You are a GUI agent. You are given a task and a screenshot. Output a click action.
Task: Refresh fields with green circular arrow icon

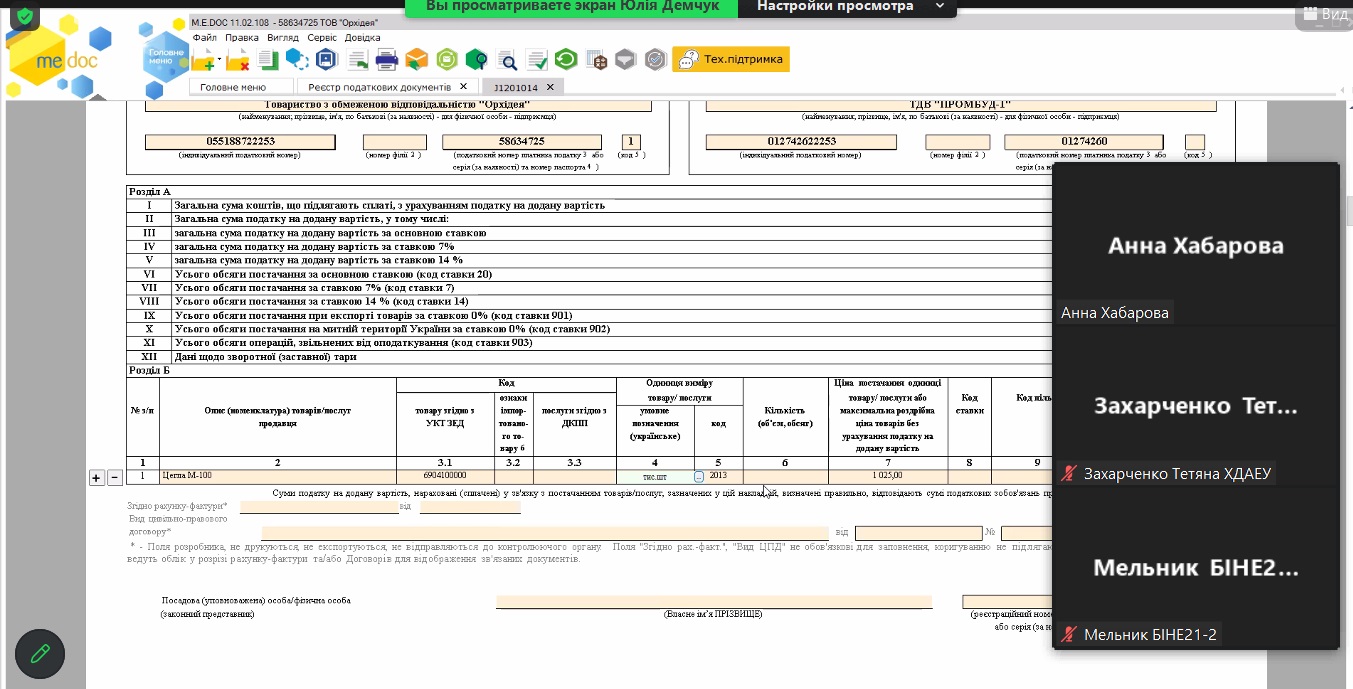(x=566, y=60)
